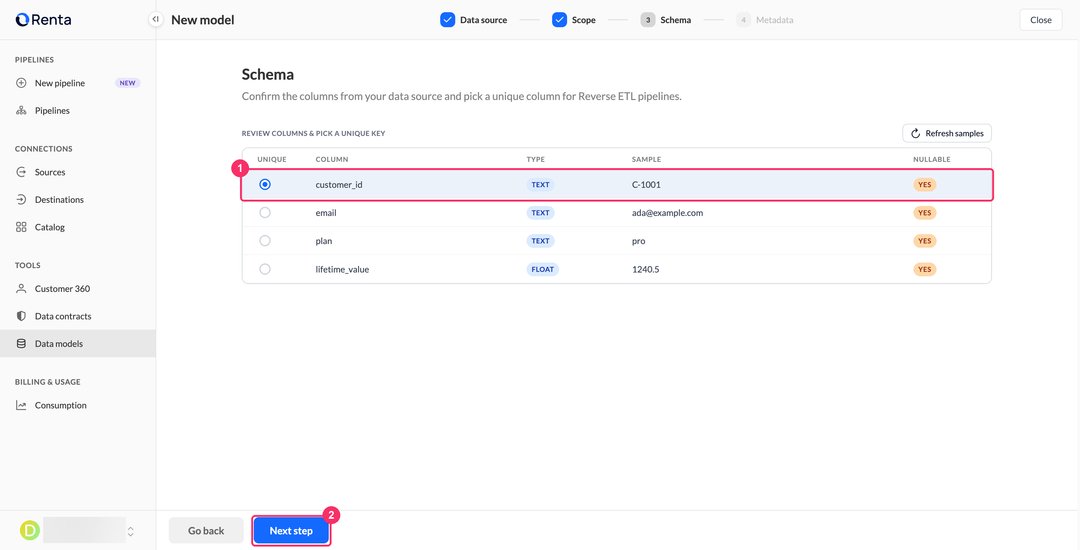Click the Metadata step label
This screenshot has width=1080, height=550.
(775, 20)
